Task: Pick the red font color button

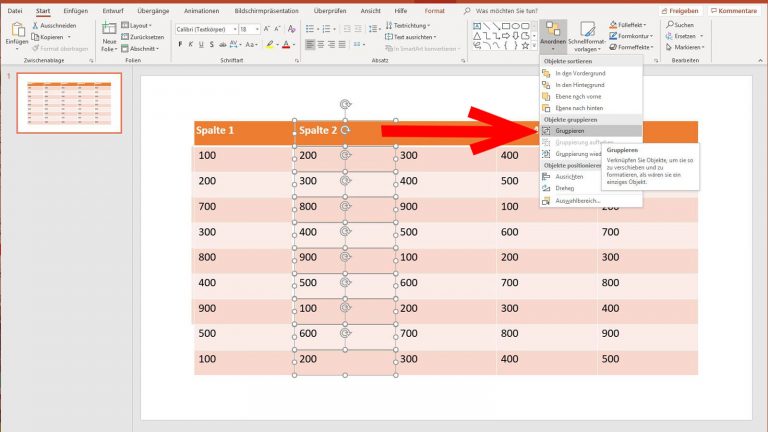Action: 287,45
